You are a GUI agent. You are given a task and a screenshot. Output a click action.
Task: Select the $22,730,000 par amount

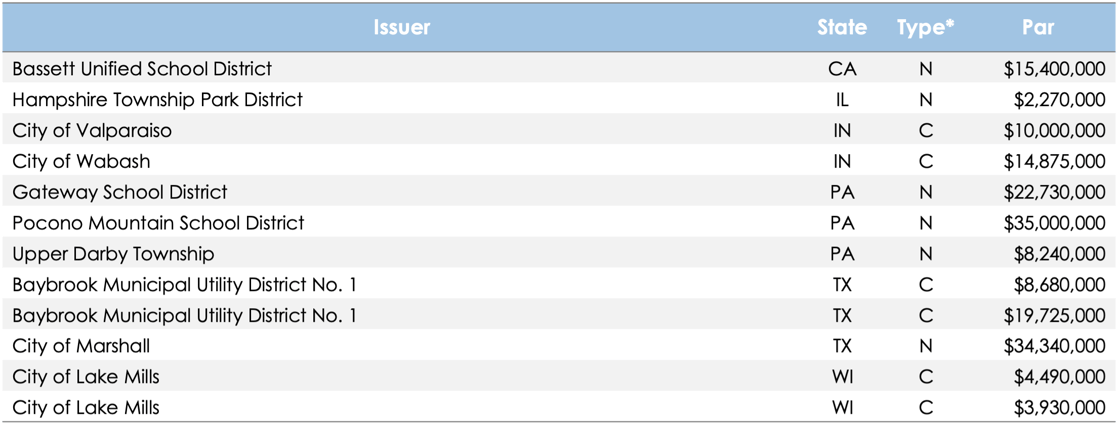click(1055, 192)
